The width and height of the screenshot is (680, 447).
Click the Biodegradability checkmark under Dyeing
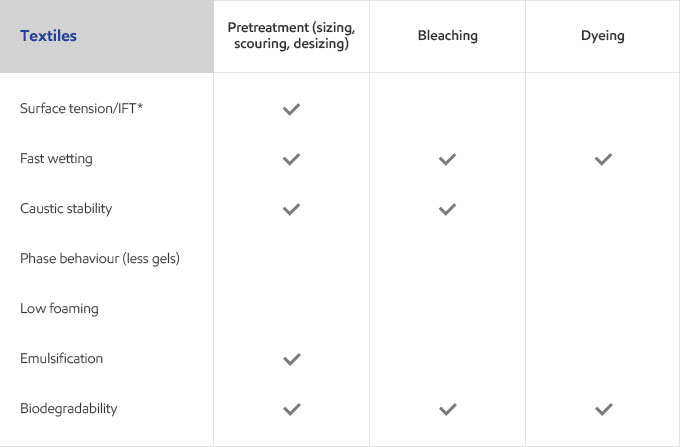pos(603,409)
